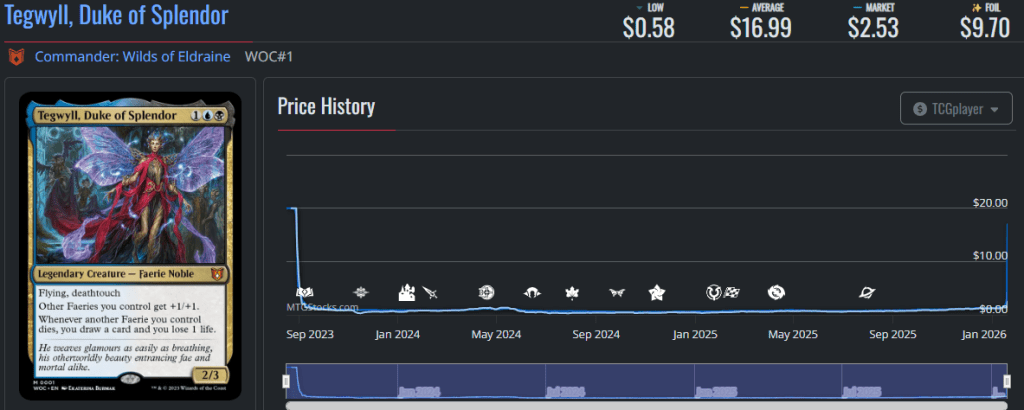This screenshot has height=410, width=1024.
Task: Open the TCGplayer price source dropdown
Action: [x=956, y=108]
